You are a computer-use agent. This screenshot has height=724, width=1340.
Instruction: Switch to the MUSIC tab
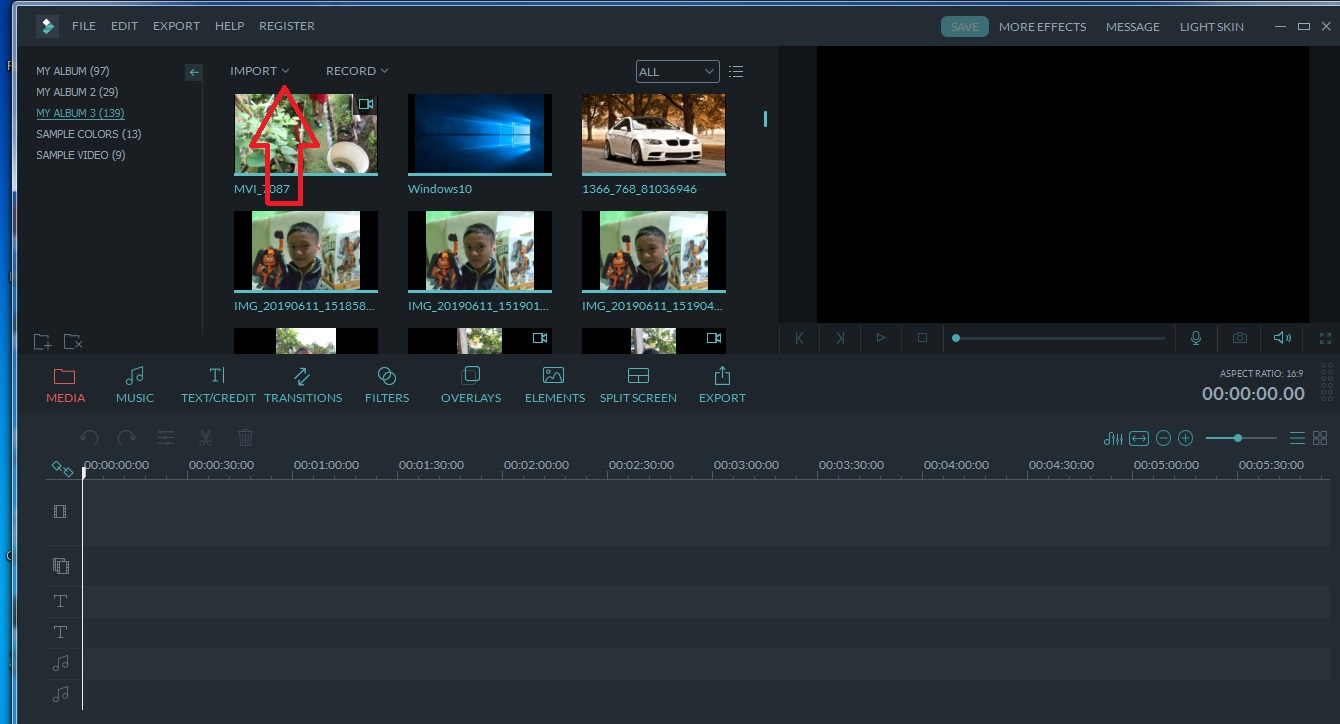tap(135, 385)
